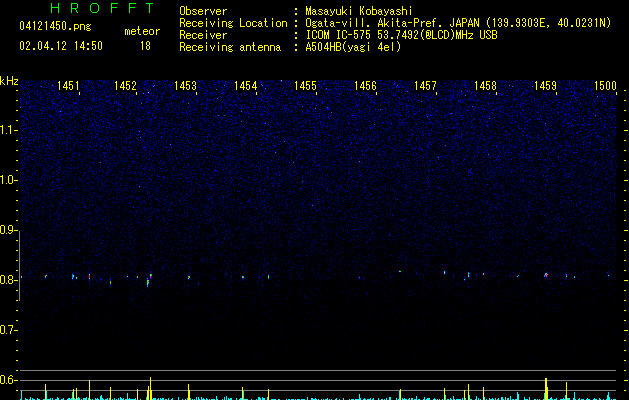Click the Observer field label
The width and height of the screenshot is (629, 400).
tap(203, 11)
